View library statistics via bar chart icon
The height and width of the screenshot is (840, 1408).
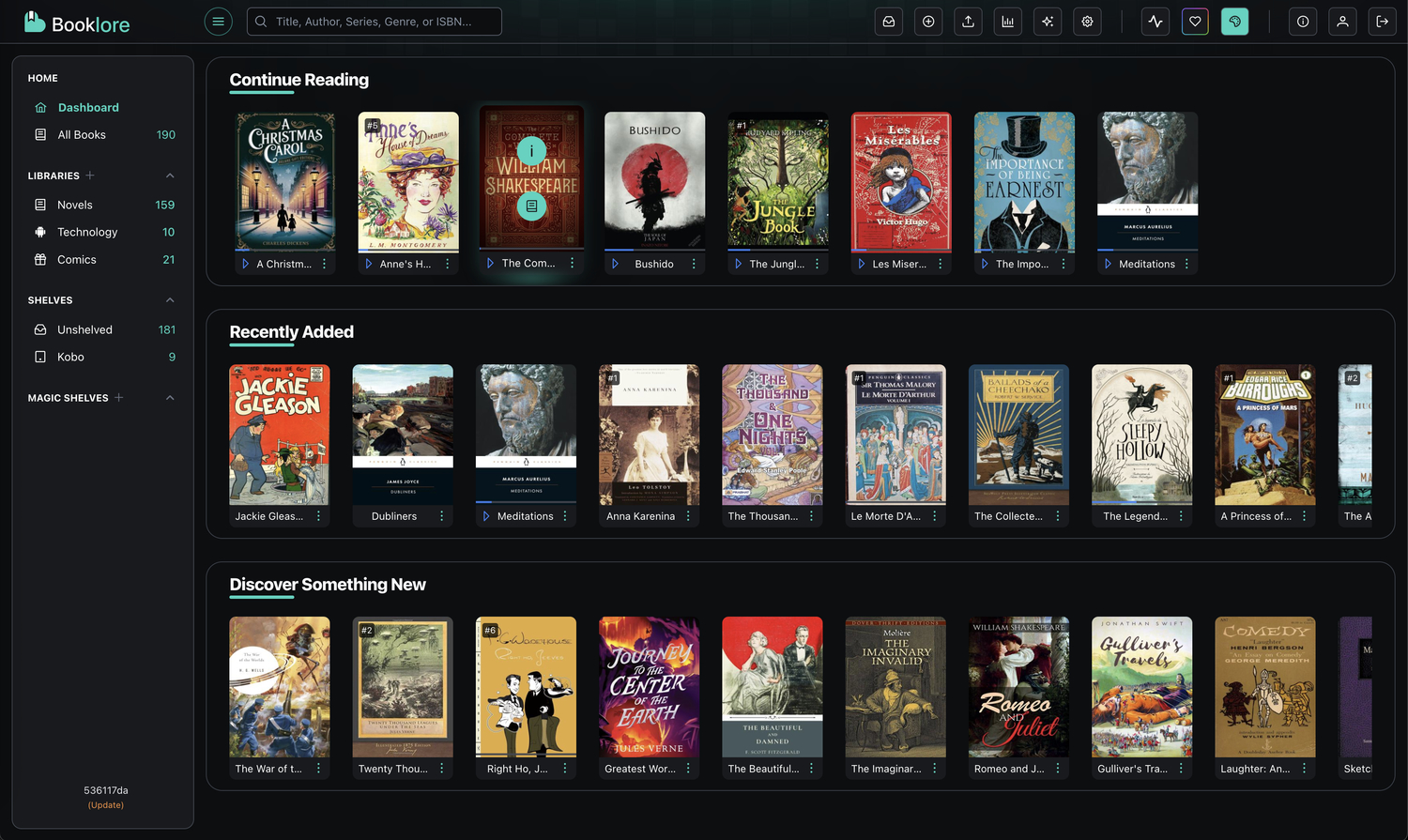(x=1008, y=21)
